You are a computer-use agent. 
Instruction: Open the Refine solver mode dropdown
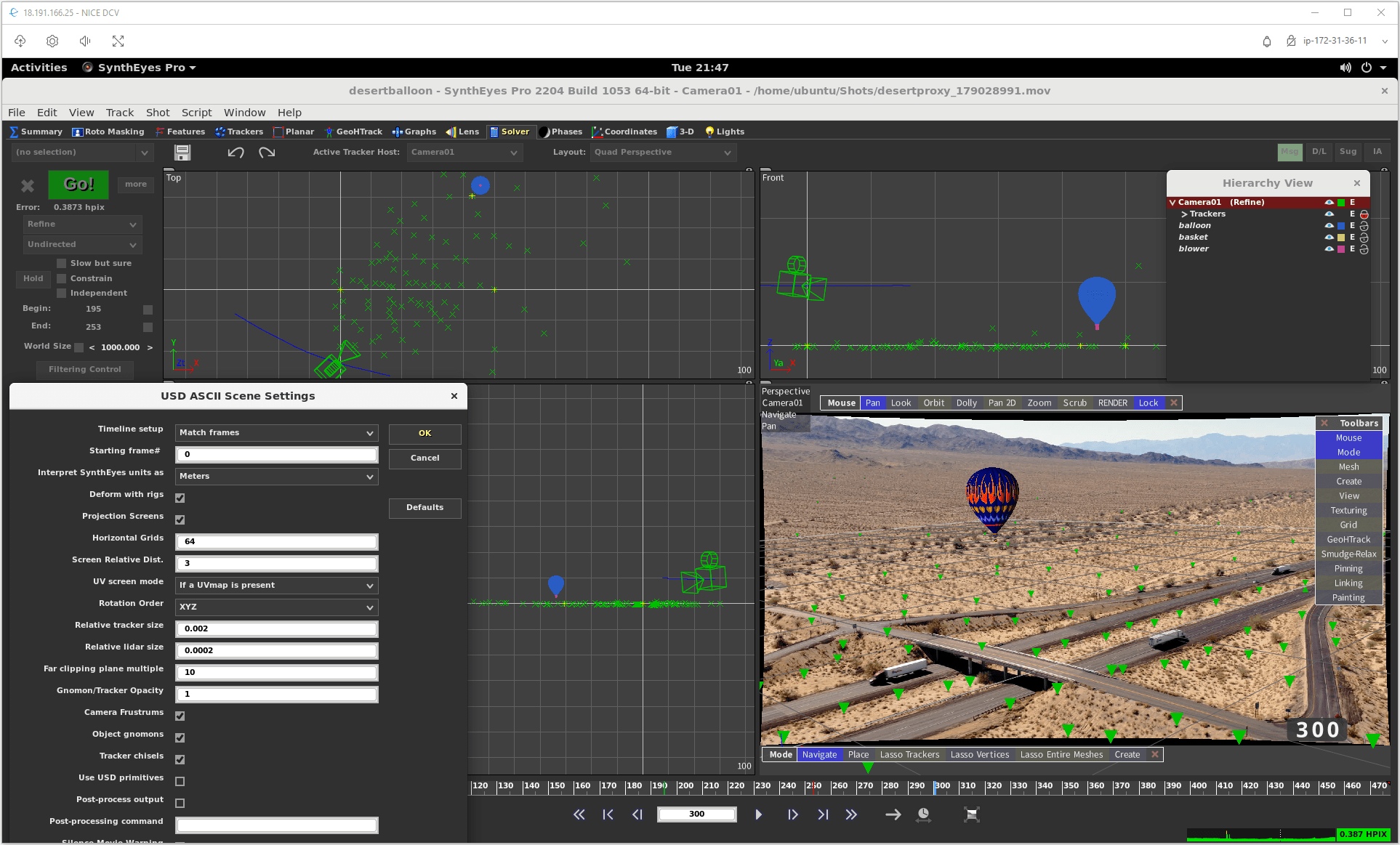(81, 225)
